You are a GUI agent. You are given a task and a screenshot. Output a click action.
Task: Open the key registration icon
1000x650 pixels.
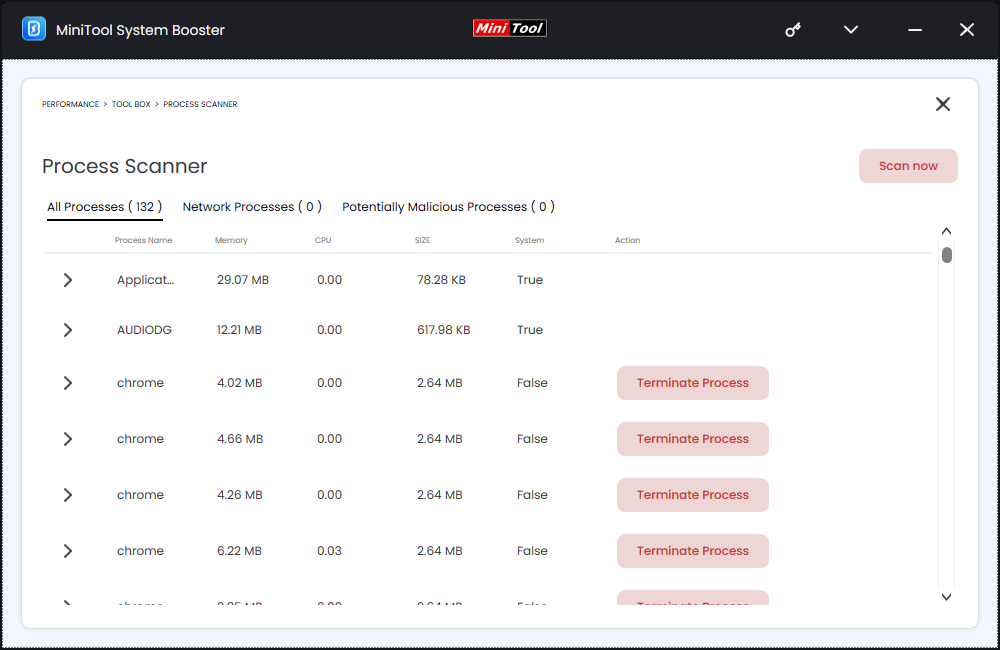pos(793,29)
